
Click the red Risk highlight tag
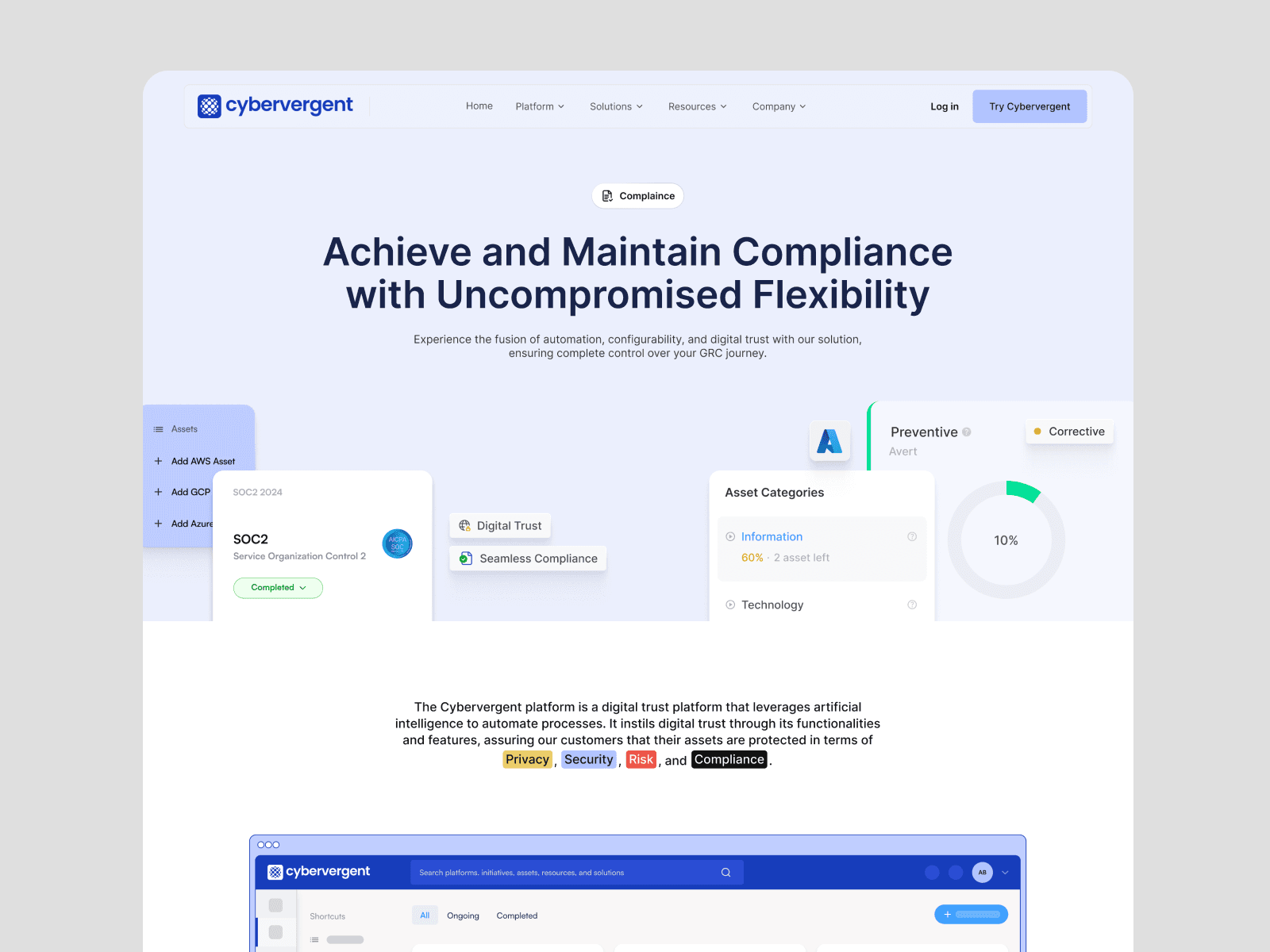coord(641,760)
